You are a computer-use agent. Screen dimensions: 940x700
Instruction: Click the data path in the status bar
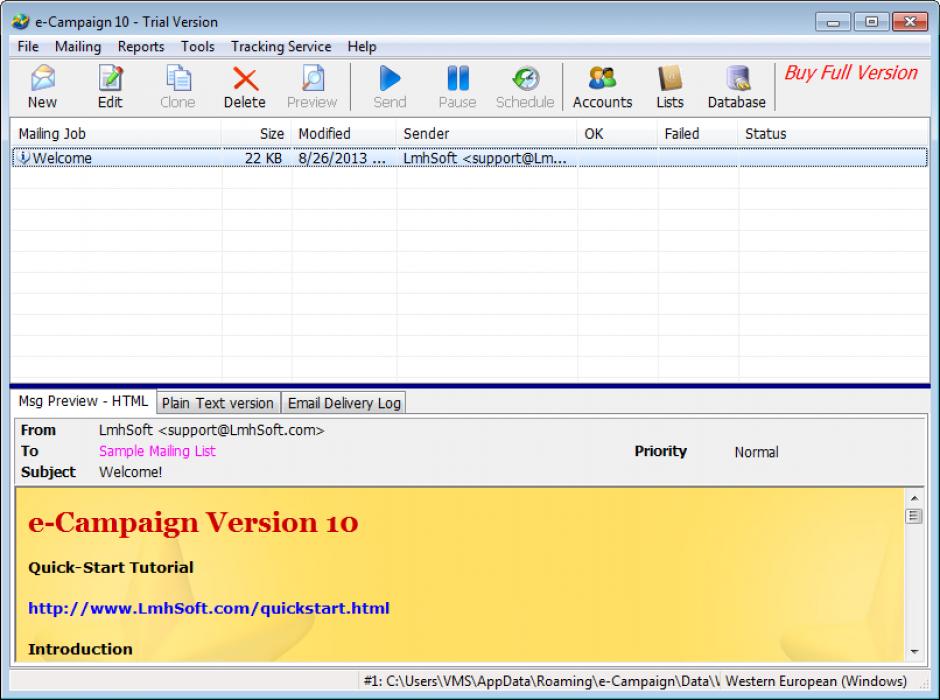point(542,681)
